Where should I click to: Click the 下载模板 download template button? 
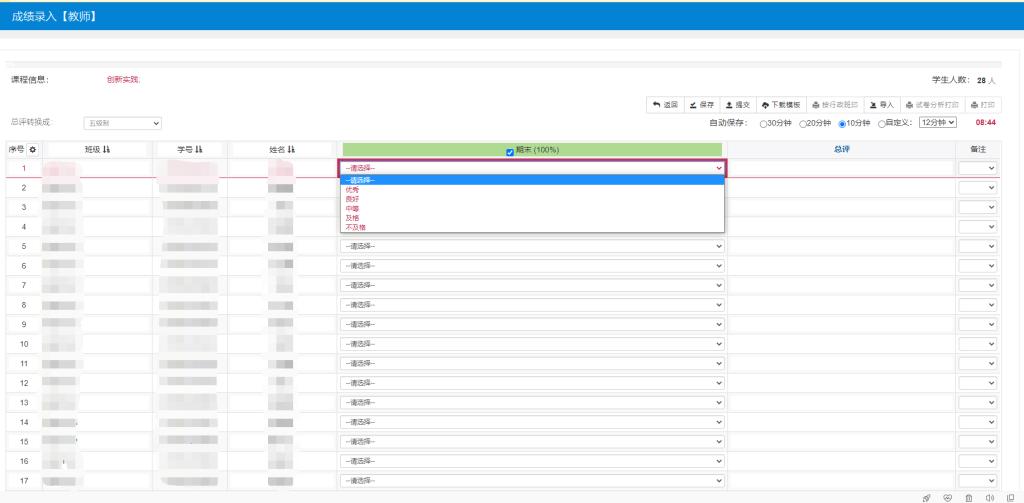click(x=780, y=104)
